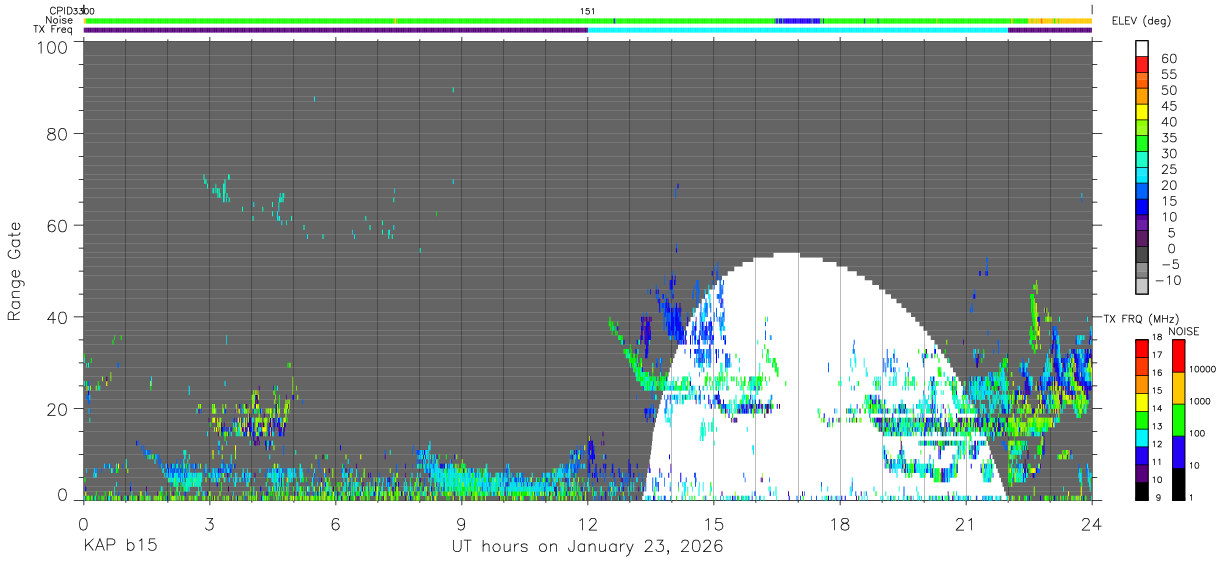Click the "24" tick on the UT hours axis
The image size is (1228, 567).
(x=1092, y=523)
